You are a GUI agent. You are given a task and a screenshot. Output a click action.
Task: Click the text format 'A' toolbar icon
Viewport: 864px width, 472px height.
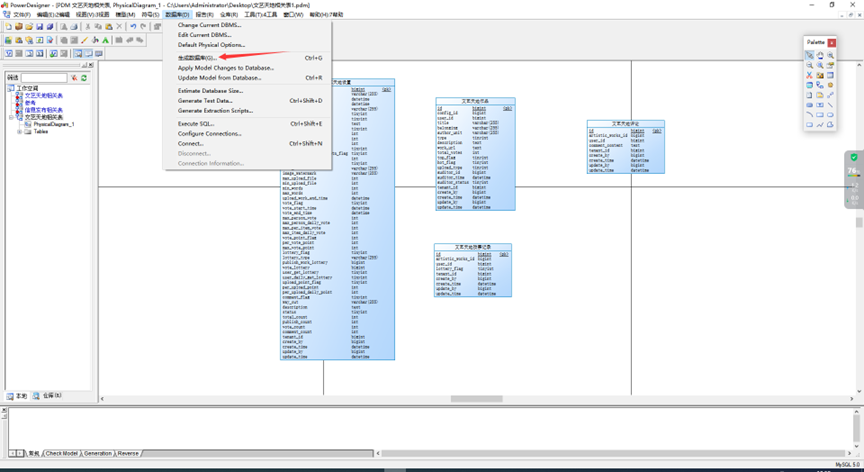tap(105, 40)
